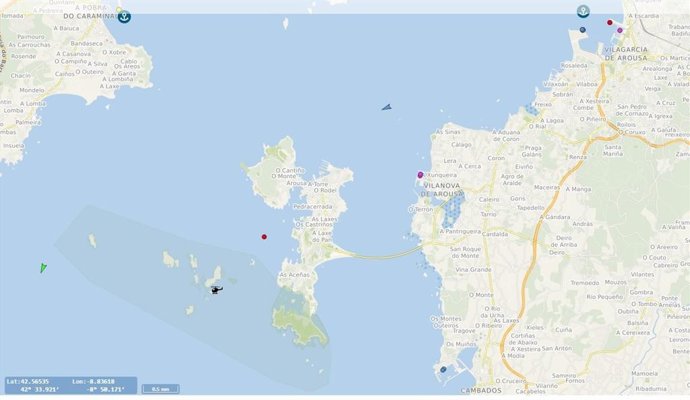Viewport: 690px width, 400px height.
Task: Select the purple marker near Xunqueira
Action: [420, 175]
